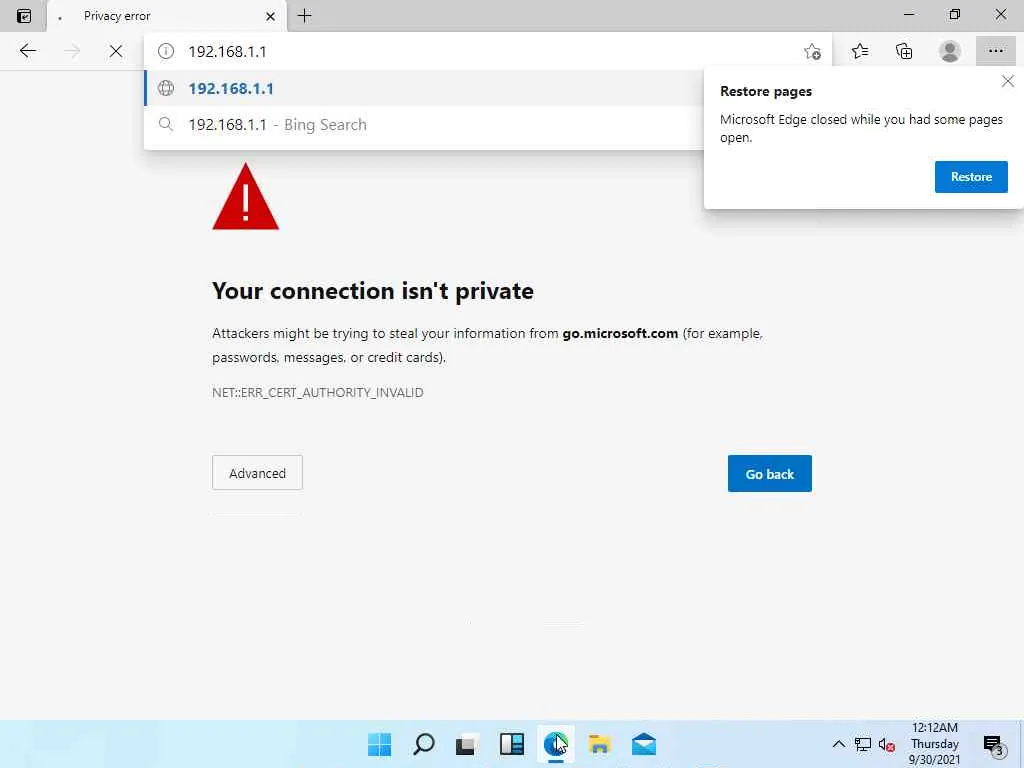
Task: Open a new tab with plus icon
Action: (304, 16)
